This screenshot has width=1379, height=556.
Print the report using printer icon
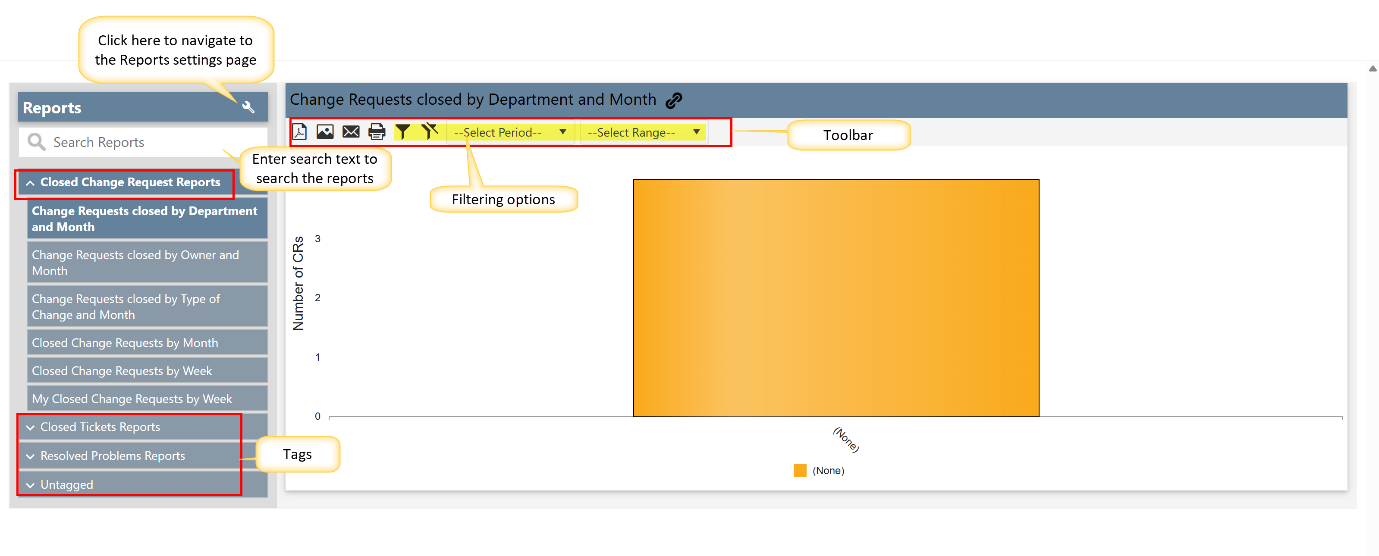coord(377,132)
